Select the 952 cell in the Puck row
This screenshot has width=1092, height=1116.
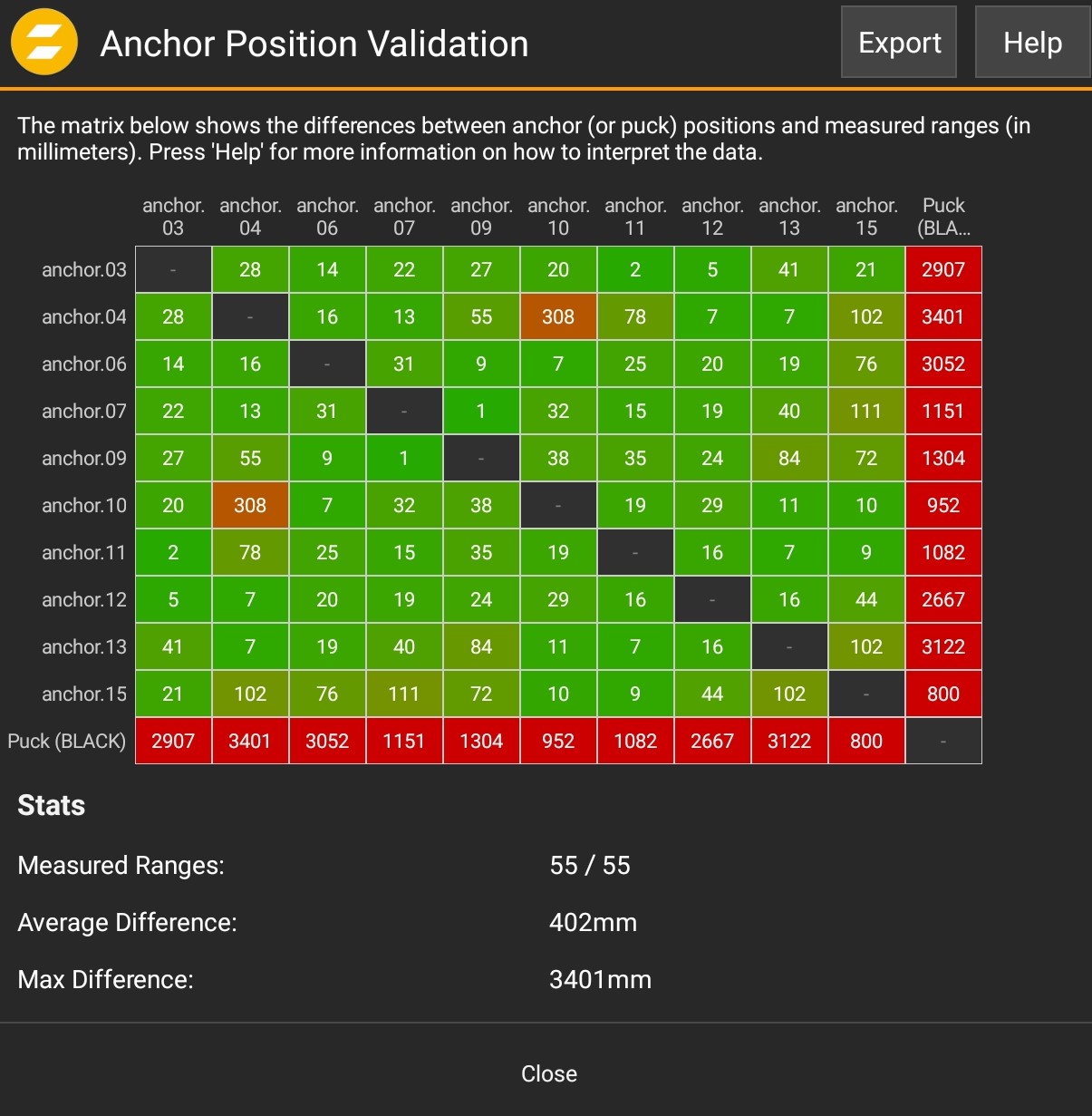[x=558, y=741]
